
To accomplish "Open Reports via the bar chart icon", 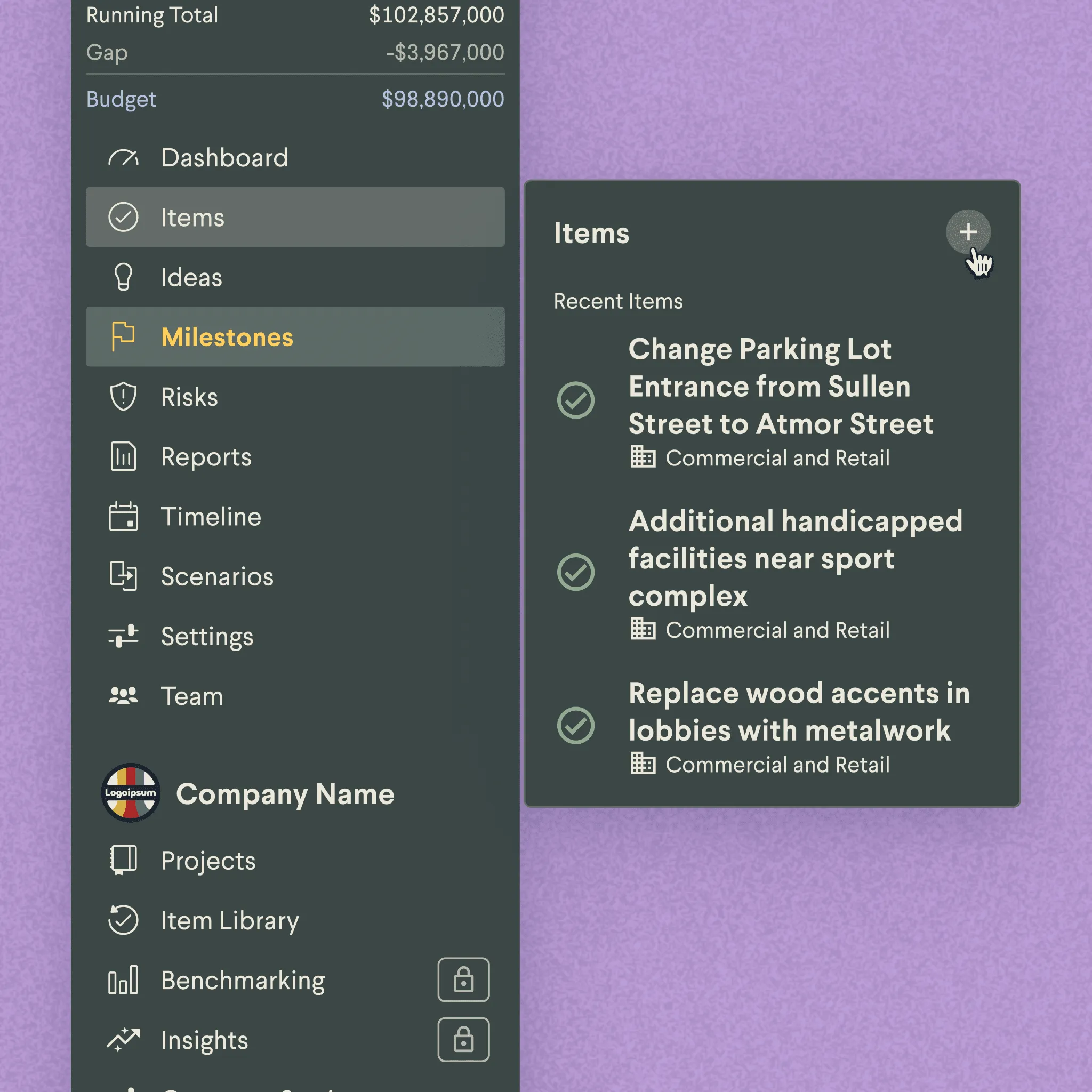I will (124, 457).
